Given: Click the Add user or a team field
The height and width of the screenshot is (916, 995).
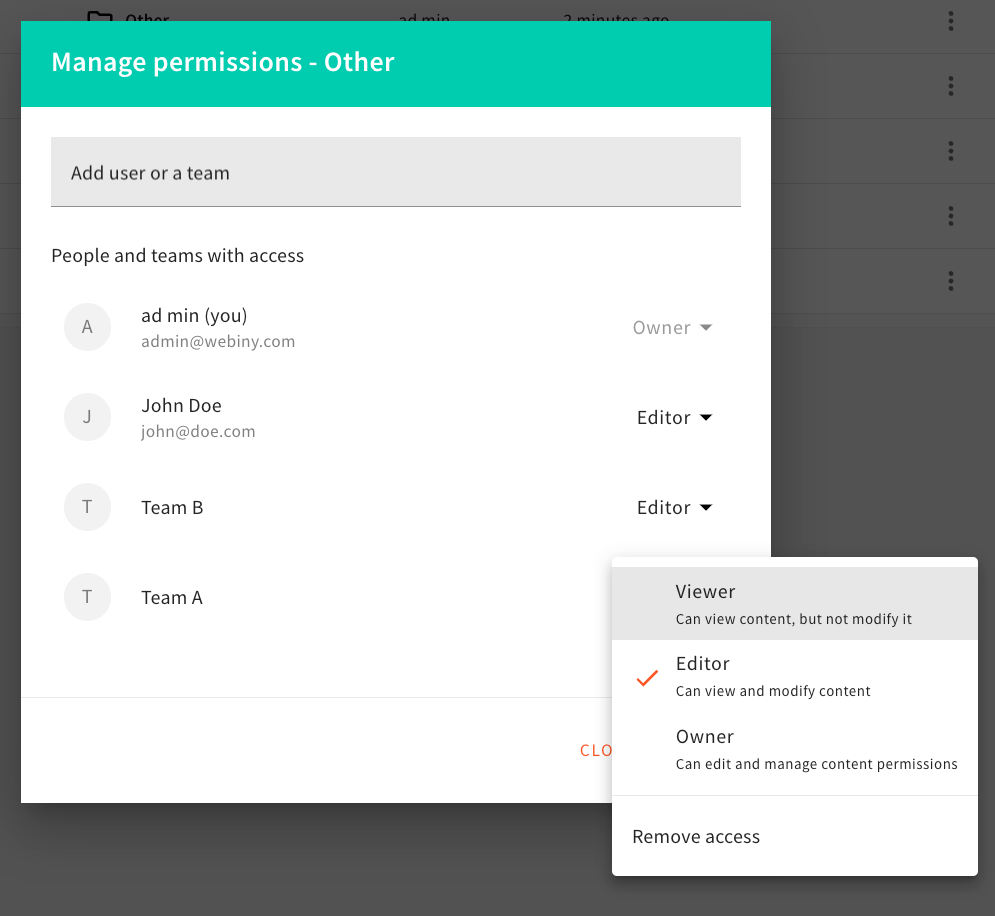Looking at the screenshot, I should [x=395, y=172].
